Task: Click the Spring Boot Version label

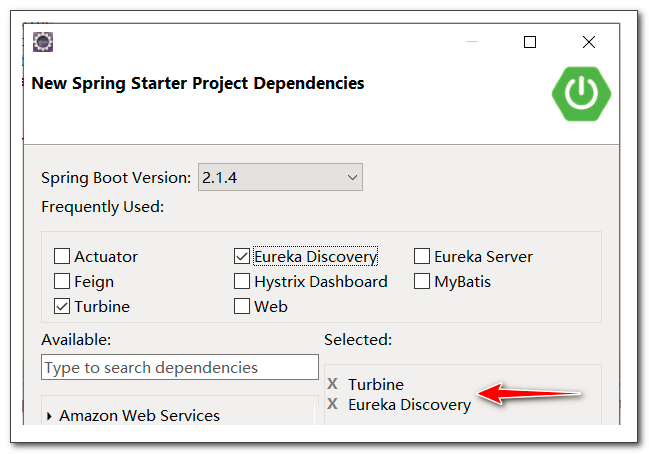Action: pyautogui.click(x=116, y=178)
